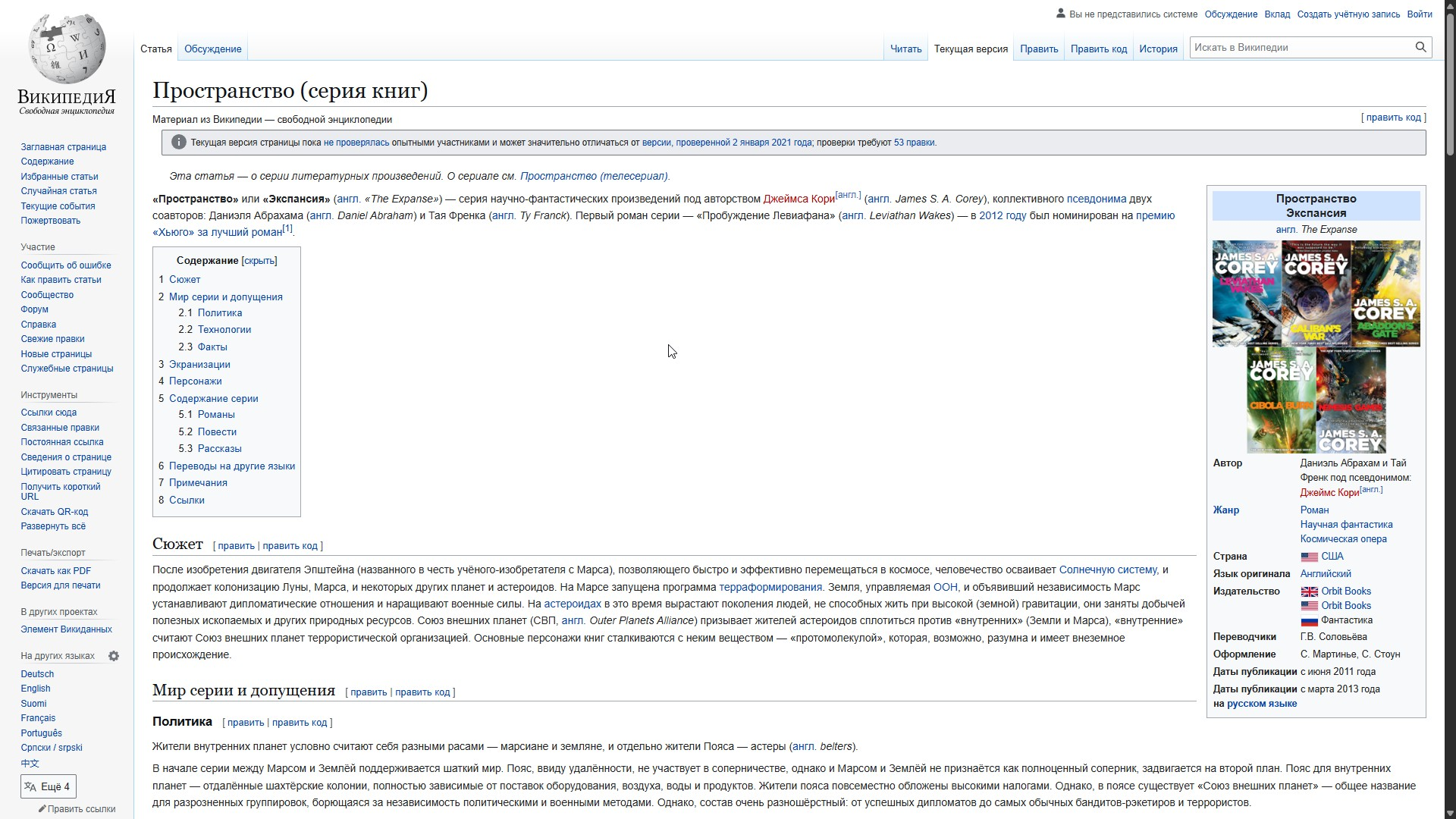Open Солнечную систему link
The height and width of the screenshot is (819, 1456).
tap(1108, 570)
